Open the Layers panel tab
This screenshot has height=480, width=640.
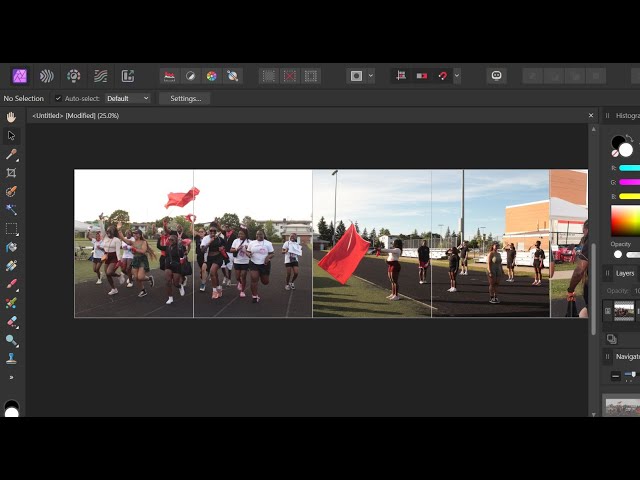tap(625, 273)
